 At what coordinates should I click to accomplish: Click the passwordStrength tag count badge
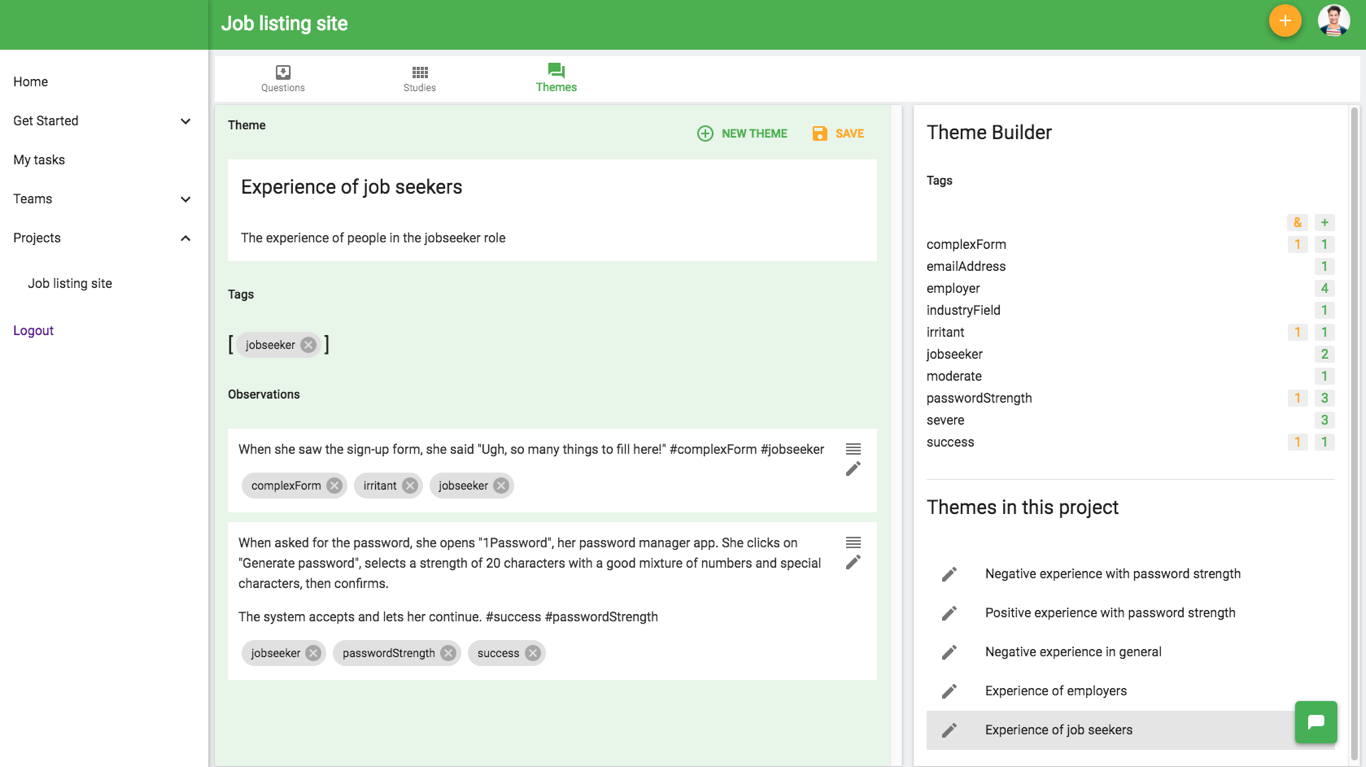[1323, 397]
